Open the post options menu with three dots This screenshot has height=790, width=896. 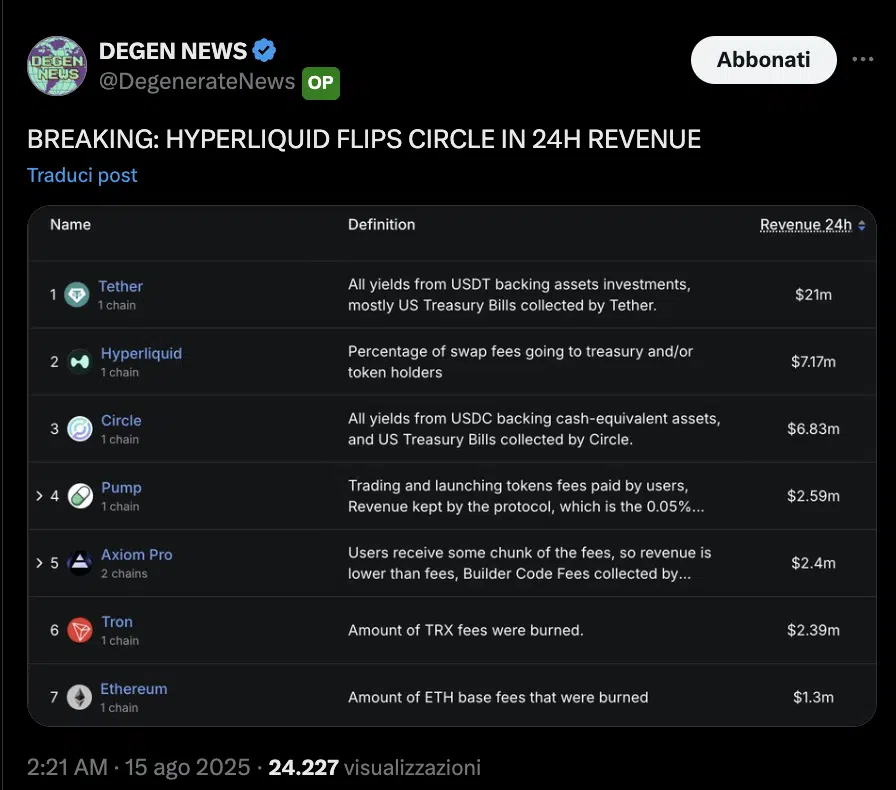[x=864, y=59]
